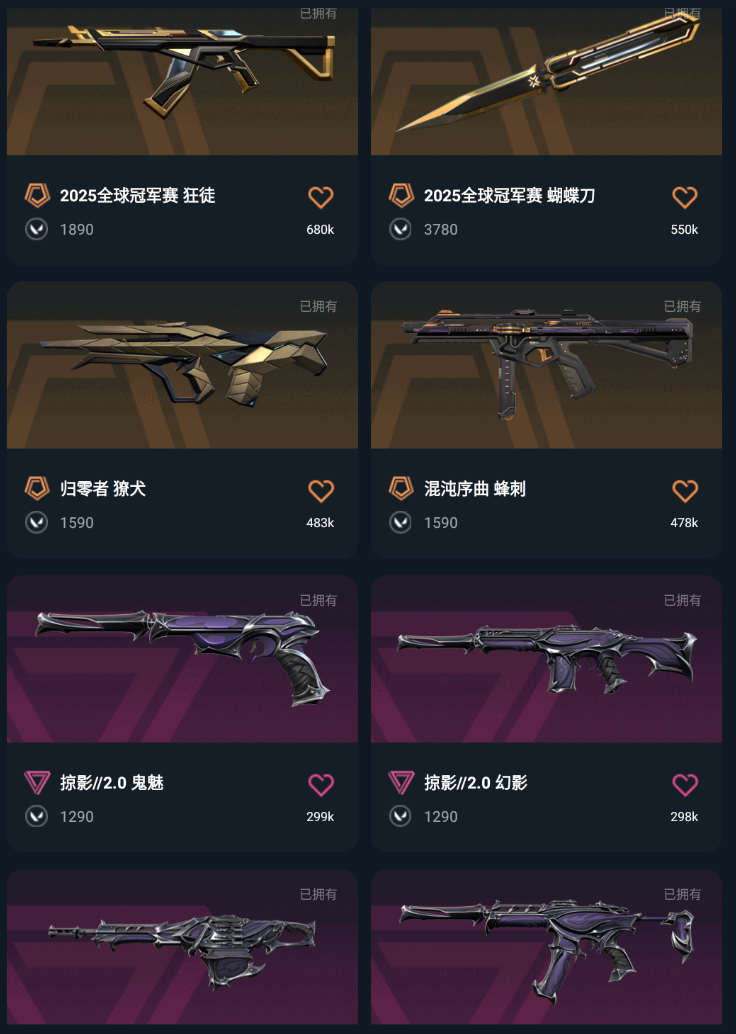
Task: View the 归零者 獠犬 gold weapon image
Action: [x=183, y=365]
